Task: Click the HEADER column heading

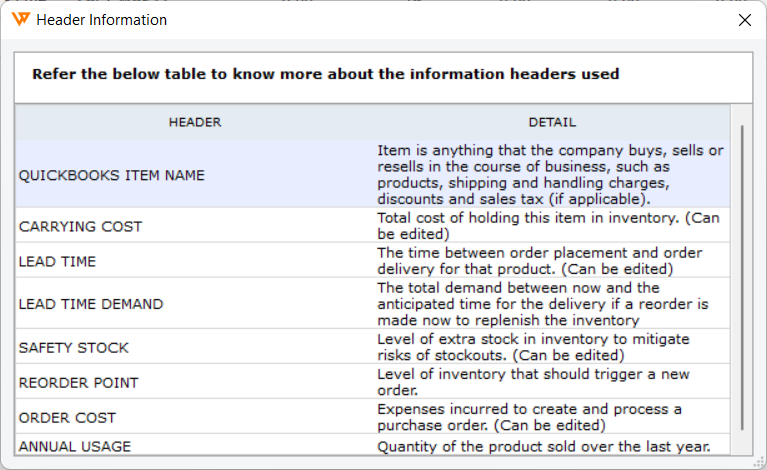Action: [x=195, y=122]
